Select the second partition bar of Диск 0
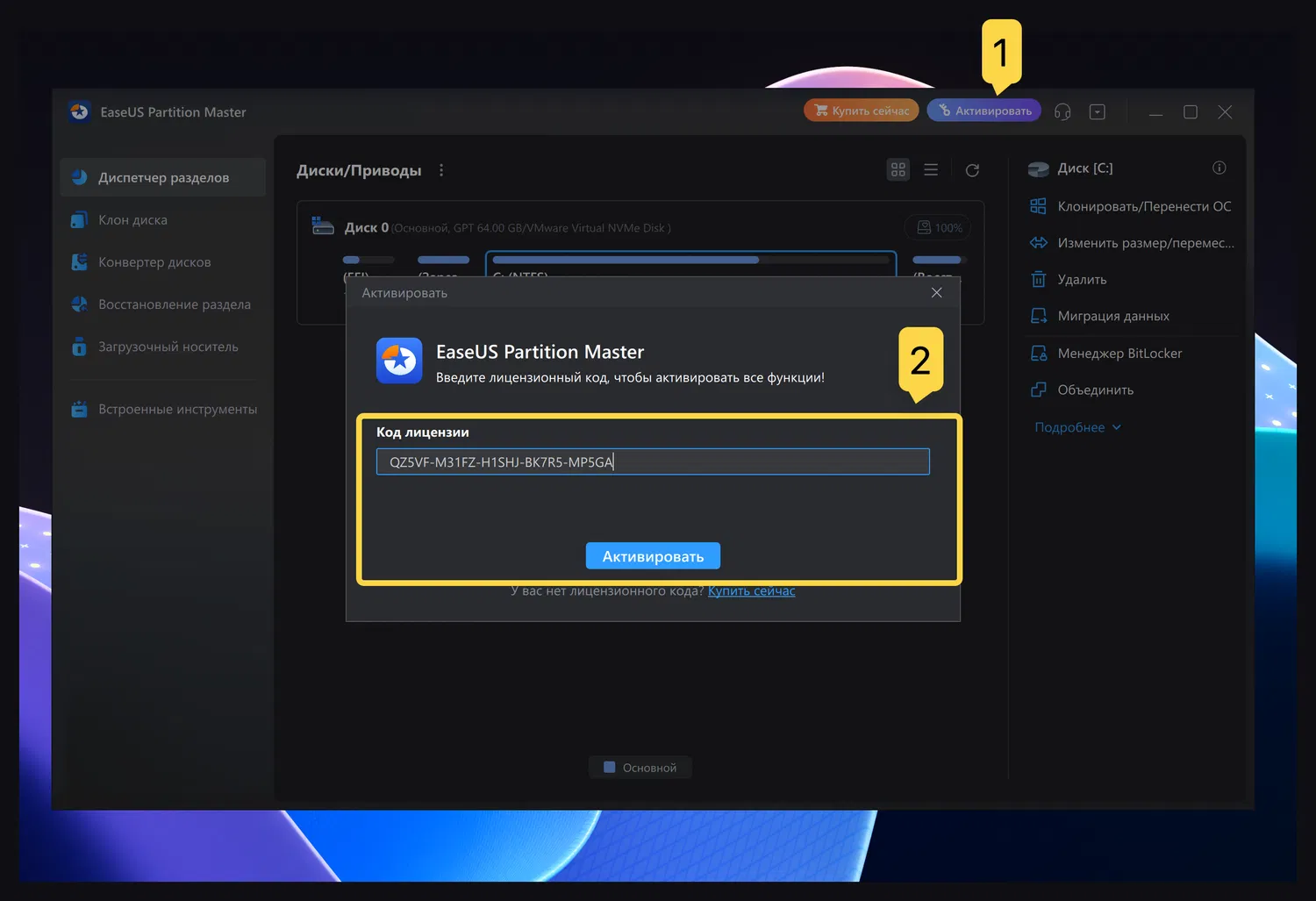 [x=444, y=260]
